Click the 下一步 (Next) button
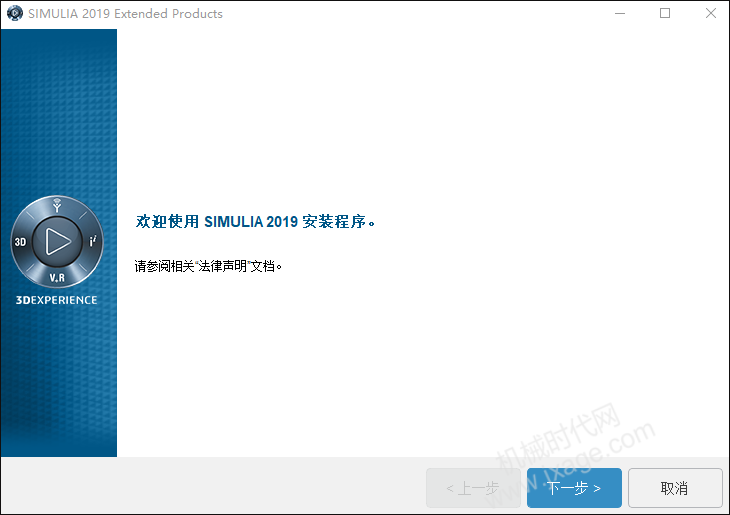Viewport: 730px width, 515px height. coord(574,488)
